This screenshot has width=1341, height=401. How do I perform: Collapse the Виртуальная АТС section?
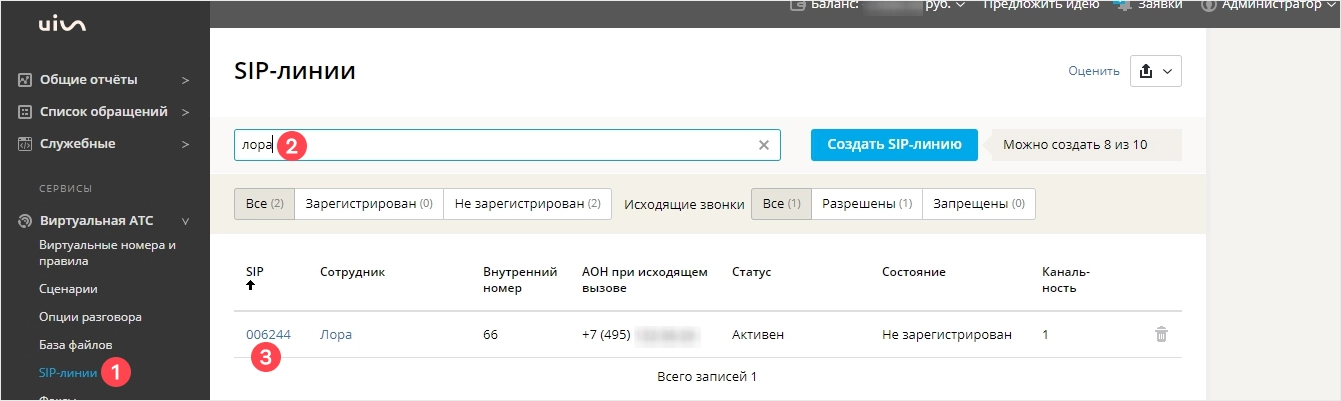[185, 221]
